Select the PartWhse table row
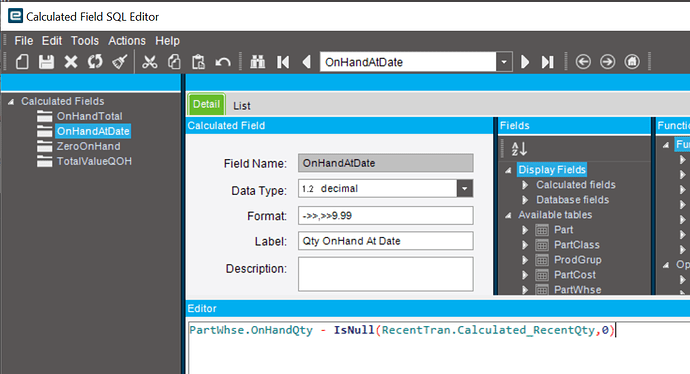 pos(577,290)
